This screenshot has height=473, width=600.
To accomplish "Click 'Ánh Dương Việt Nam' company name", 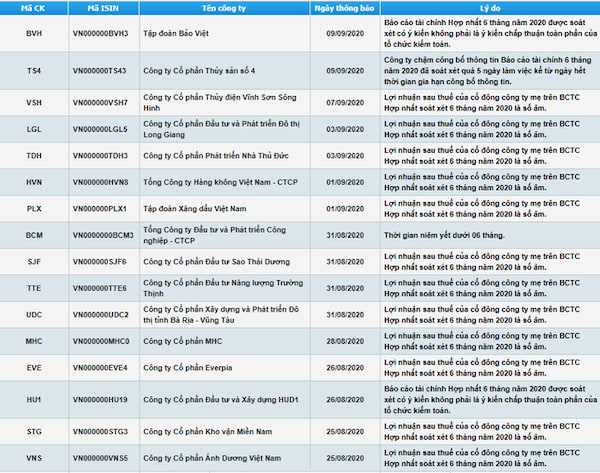I will point(212,458).
